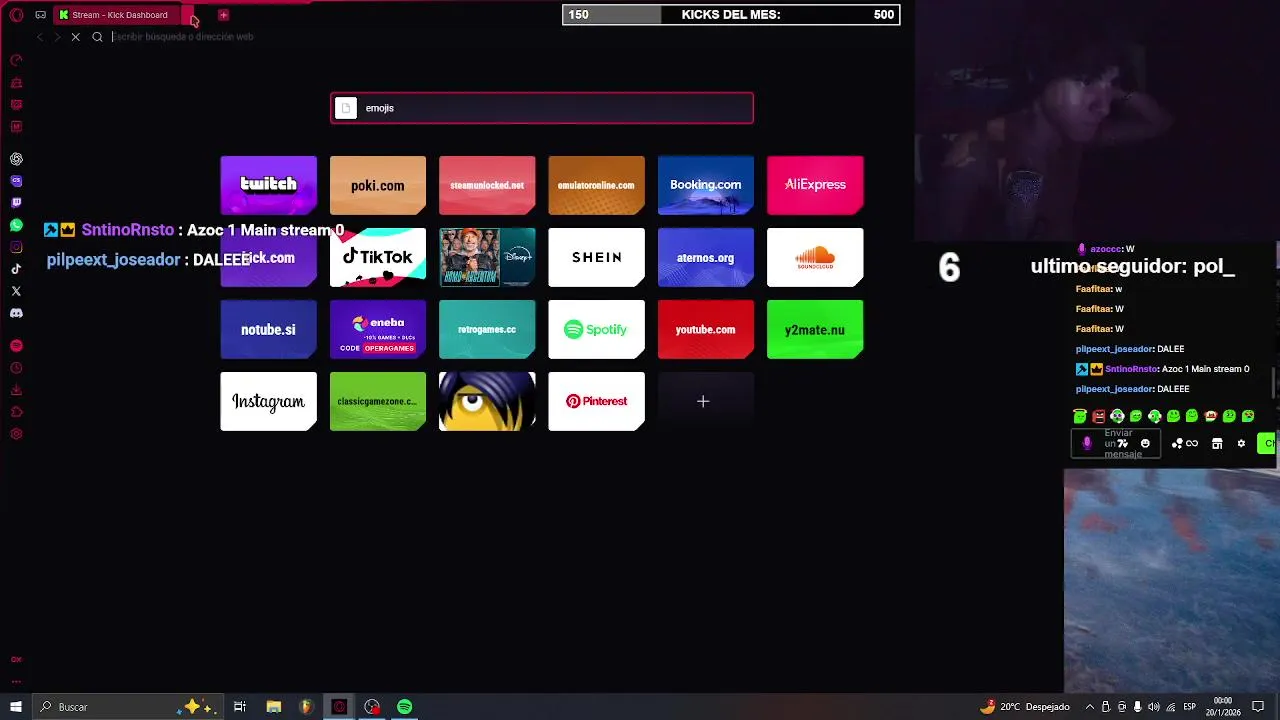
Task: Open the classicgamezone speed dial tile
Action: (x=377, y=401)
